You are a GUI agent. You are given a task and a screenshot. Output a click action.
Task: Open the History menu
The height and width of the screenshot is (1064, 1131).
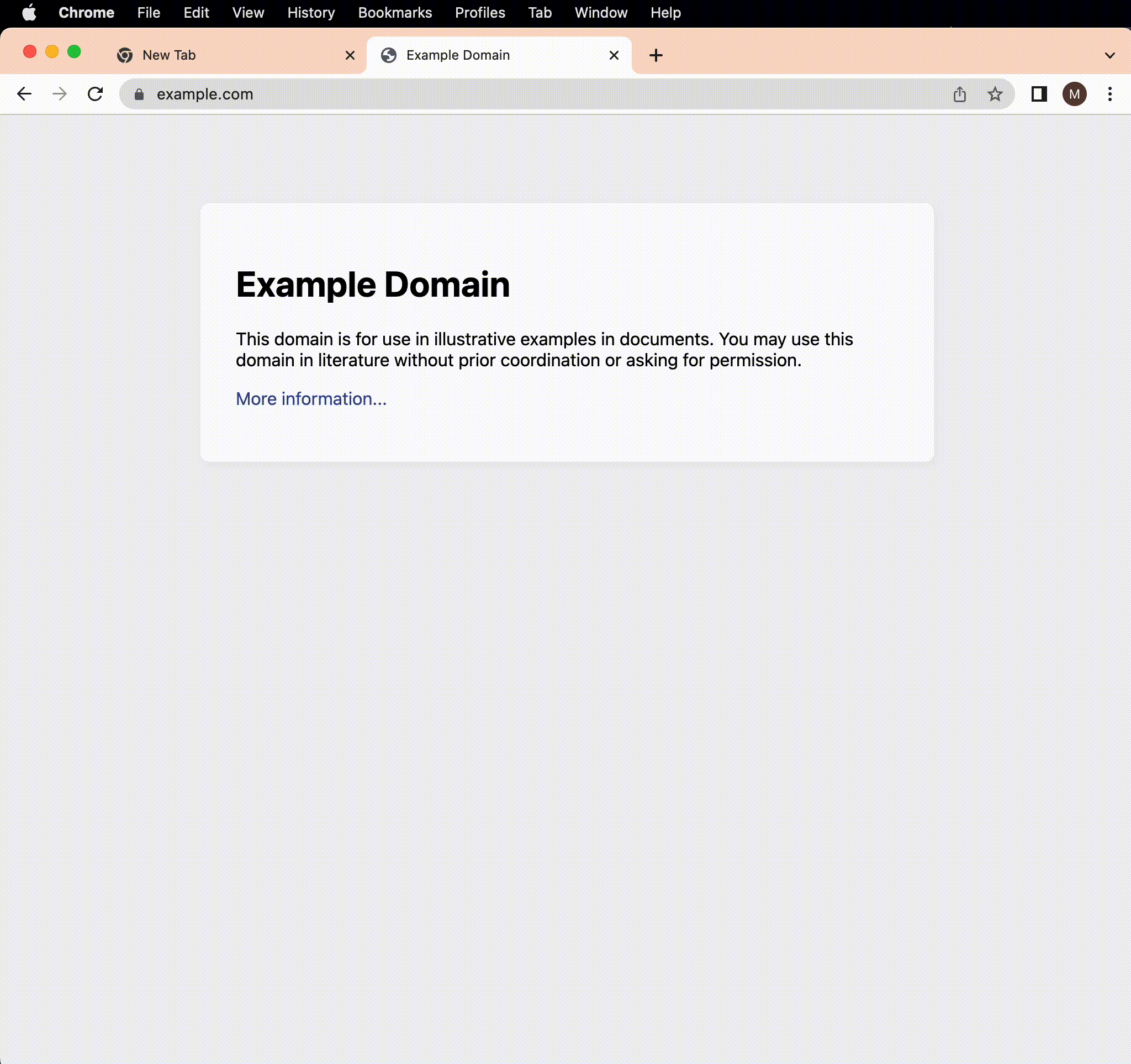[310, 13]
